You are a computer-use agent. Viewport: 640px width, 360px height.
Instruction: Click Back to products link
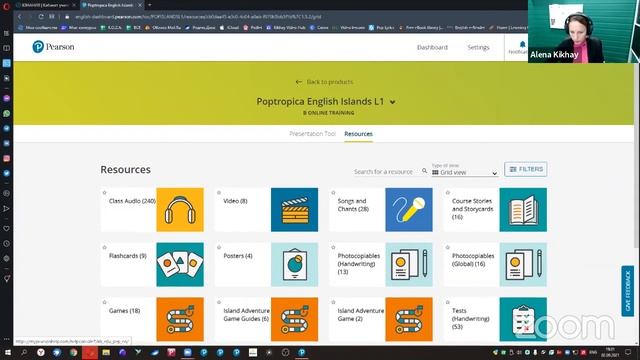[324, 82]
